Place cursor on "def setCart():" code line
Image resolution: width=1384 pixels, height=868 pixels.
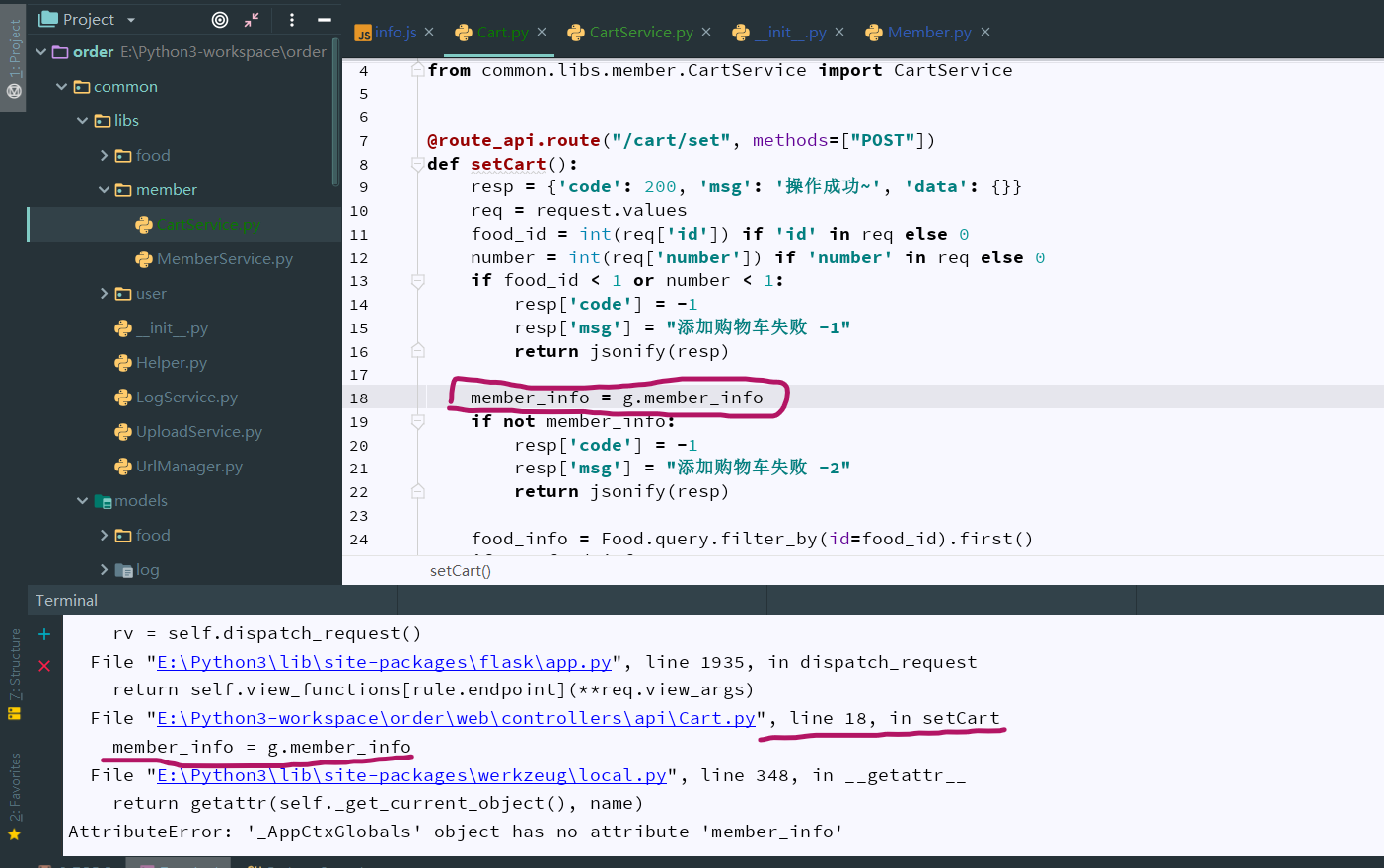pyautogui.click(x=503, y=164)
